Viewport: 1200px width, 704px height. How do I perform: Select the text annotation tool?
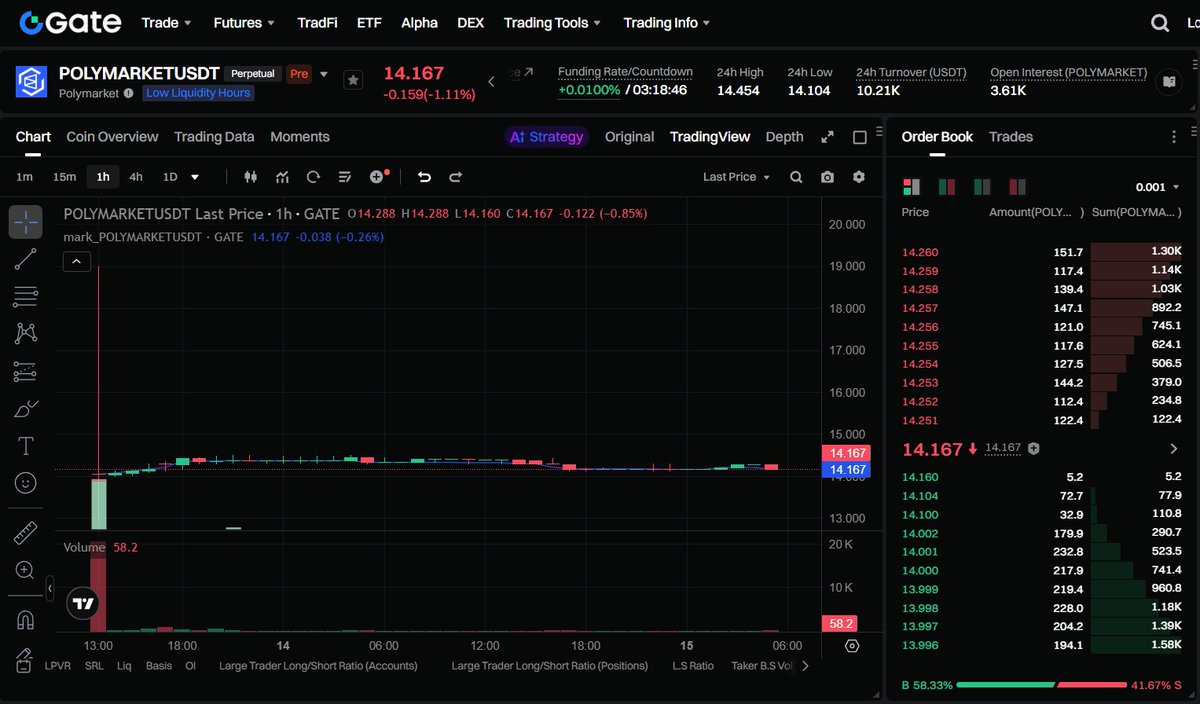26,445
